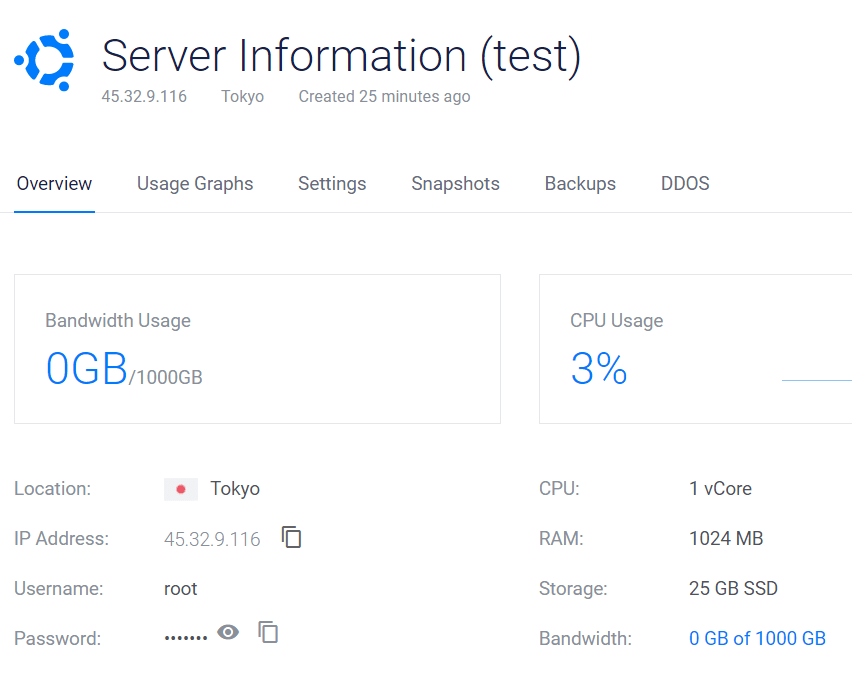Screen dimensions: 852x688
Task: View the DDOS tab
Action: coord(685,184)
